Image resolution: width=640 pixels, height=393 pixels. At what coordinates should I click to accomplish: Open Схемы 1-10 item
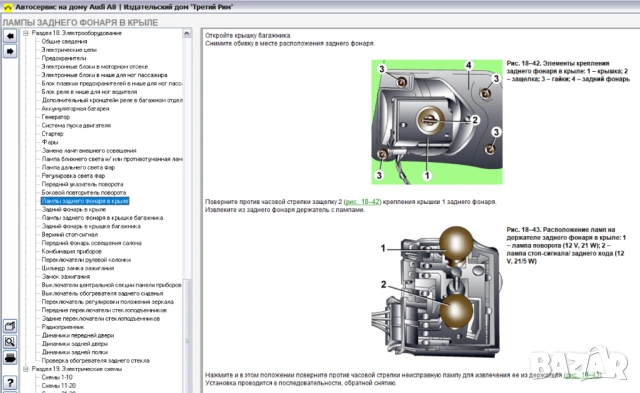[57, 377]
